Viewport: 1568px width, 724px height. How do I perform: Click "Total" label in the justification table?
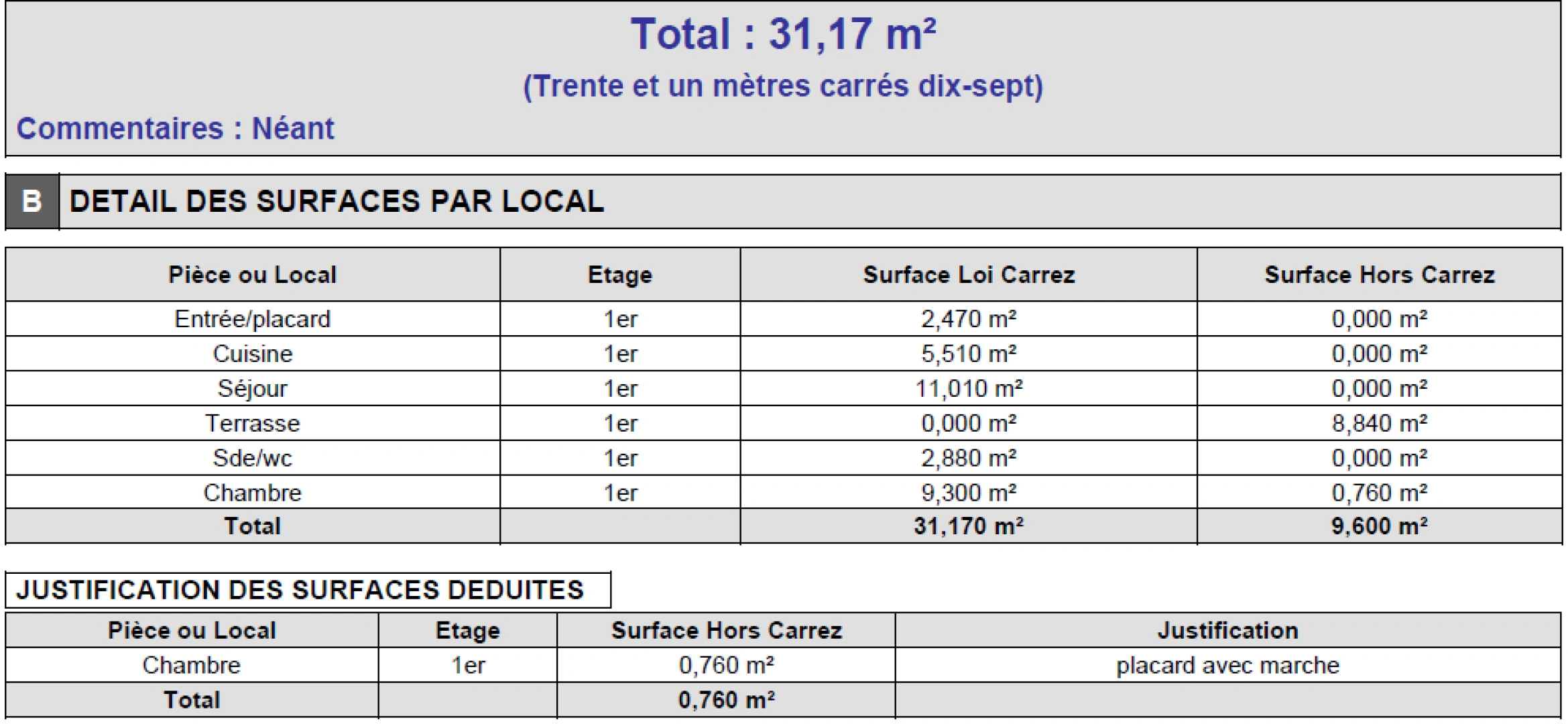(x=192, y=701)
